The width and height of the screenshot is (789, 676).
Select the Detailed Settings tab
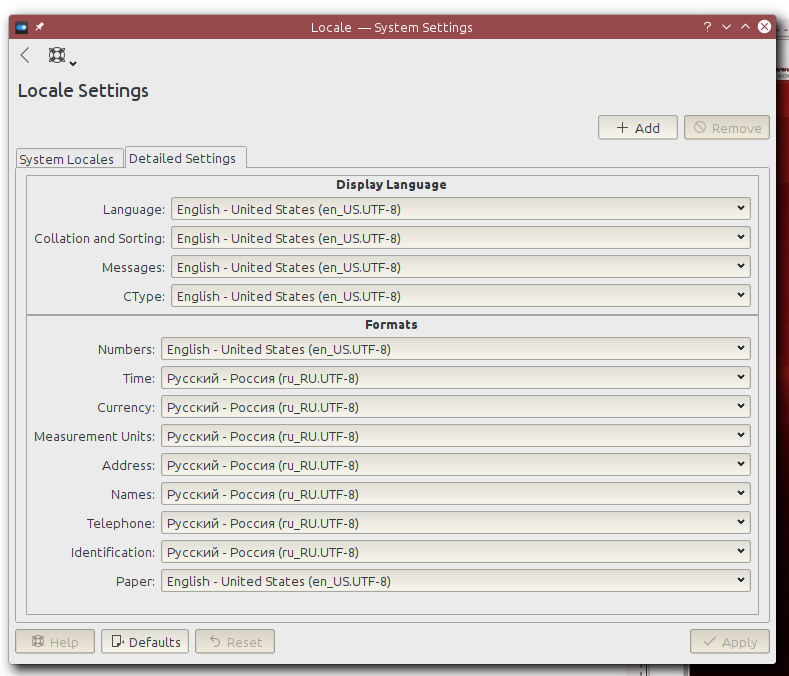pyautogui.click(x=183, y=158)
